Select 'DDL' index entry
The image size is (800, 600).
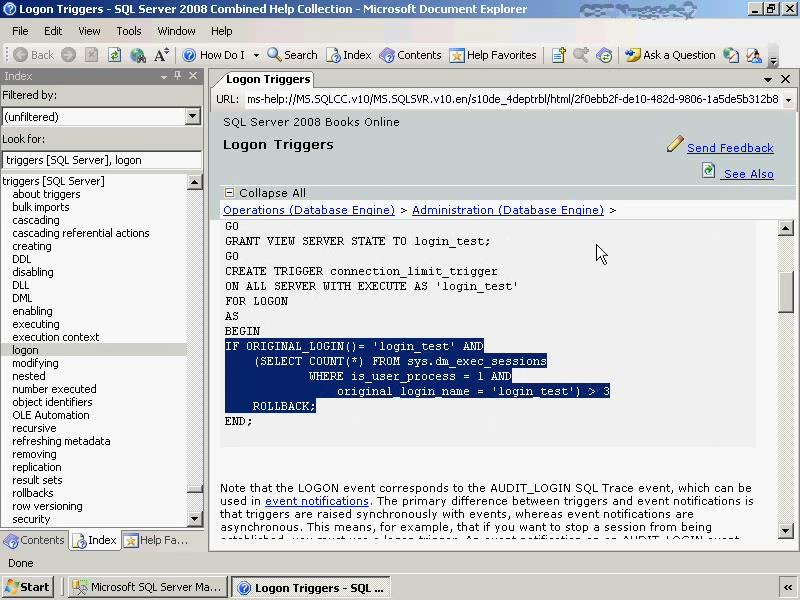click(x=21, y=259)
